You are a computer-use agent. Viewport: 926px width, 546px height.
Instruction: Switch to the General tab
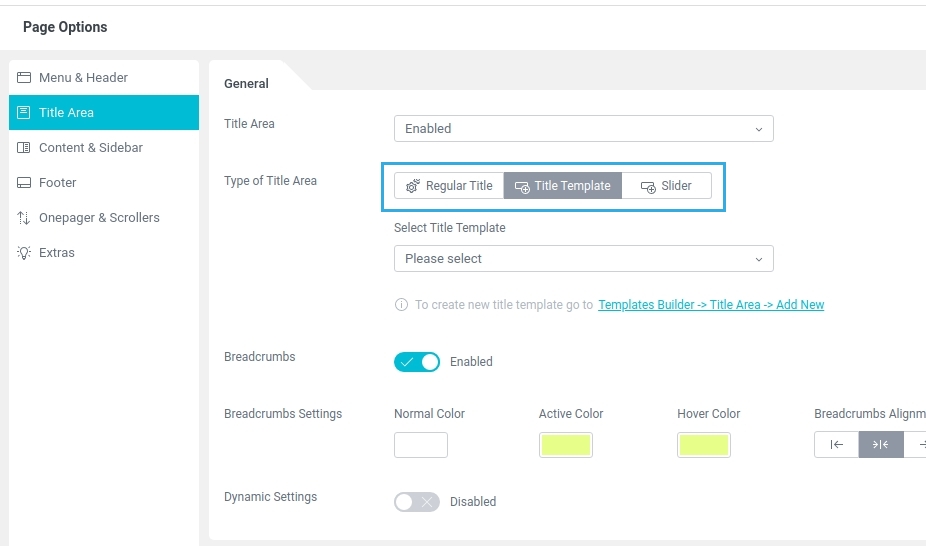(246, 84)
